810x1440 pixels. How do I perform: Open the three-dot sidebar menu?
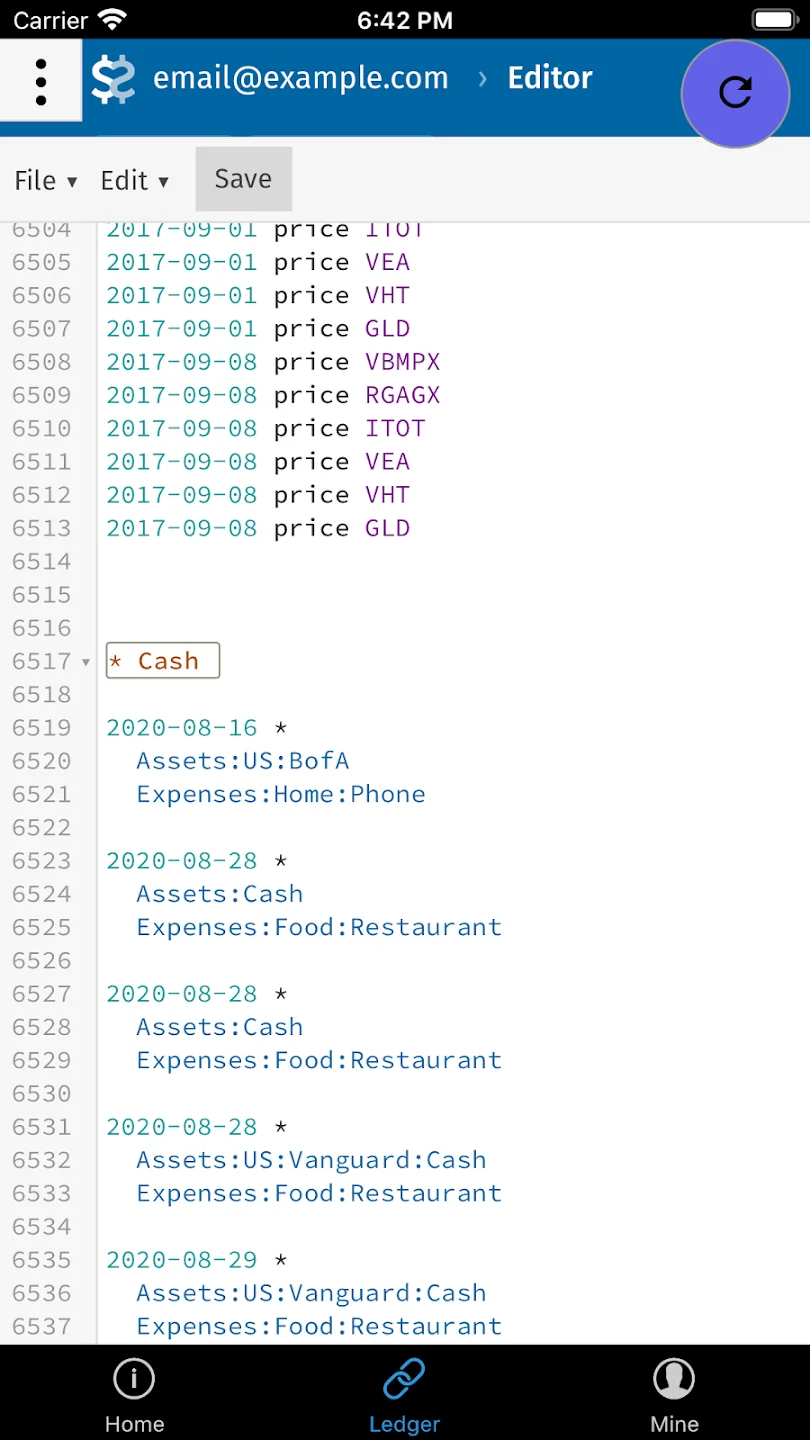40,81
